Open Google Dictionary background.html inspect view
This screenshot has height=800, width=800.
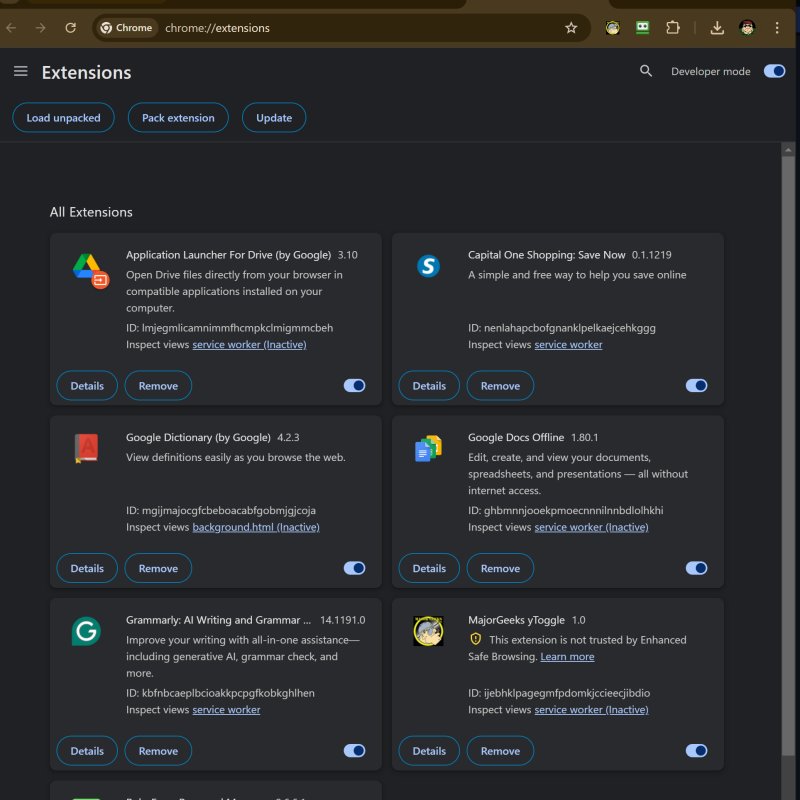click(256, 527)
